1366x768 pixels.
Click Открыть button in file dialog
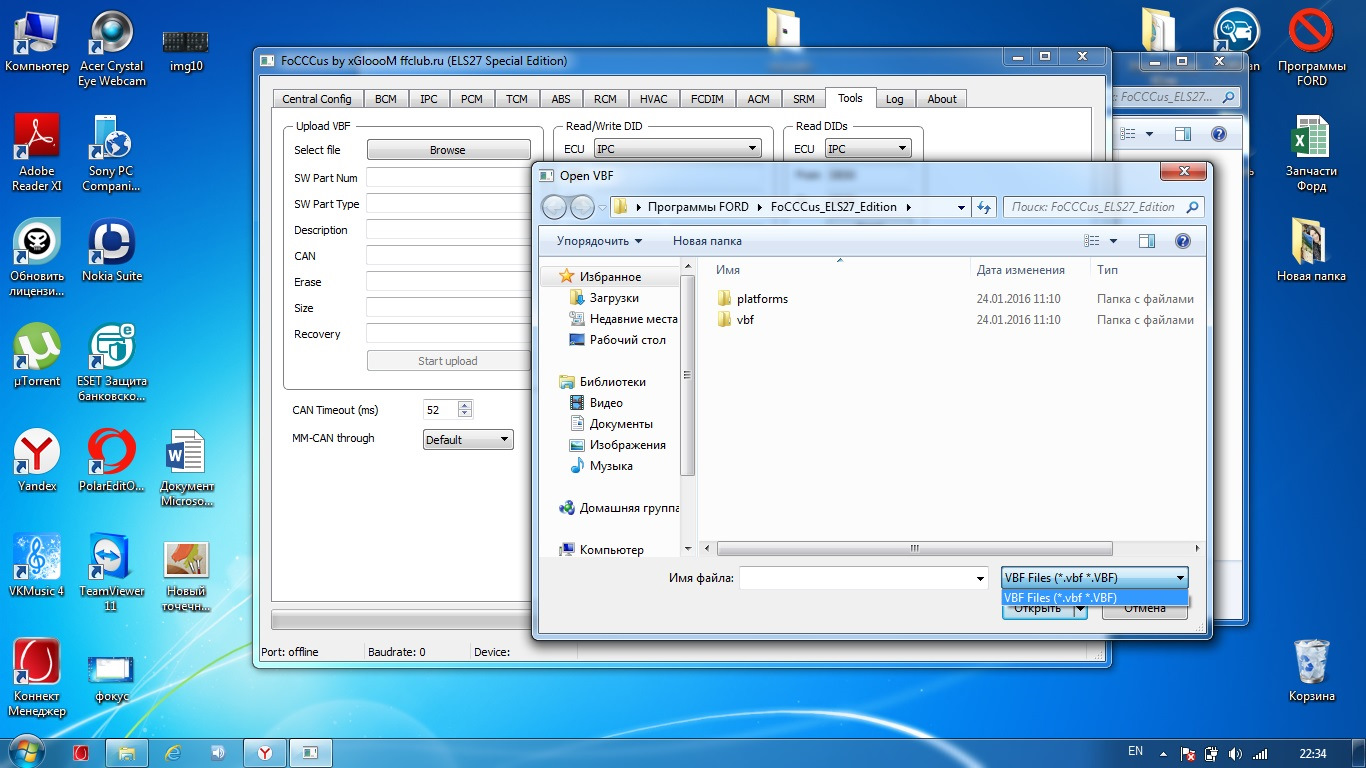point(1037,608)
